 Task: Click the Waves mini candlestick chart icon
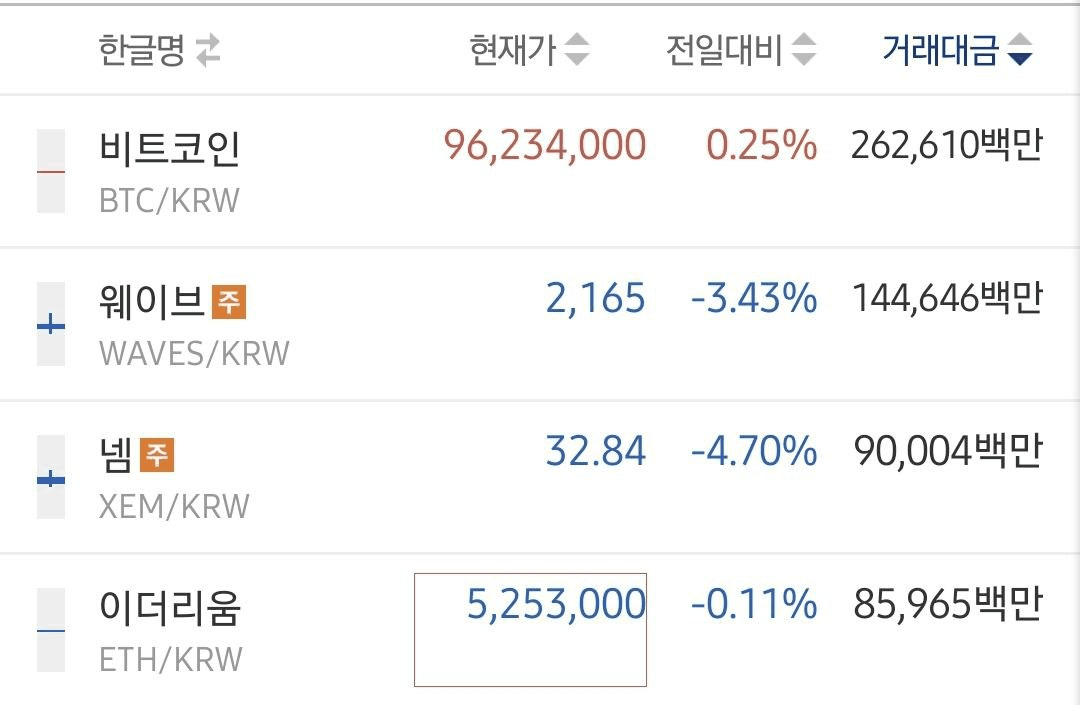click(51, 324)
